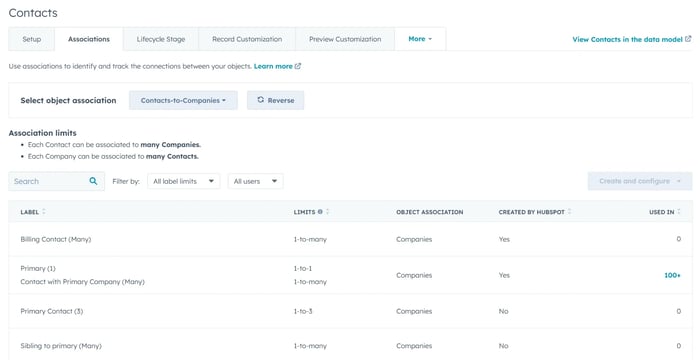Screen dimensions: 700x360
Task: Click No in Primary Contact (3) row
Action: pyautogui.click(x=504, y=311)
